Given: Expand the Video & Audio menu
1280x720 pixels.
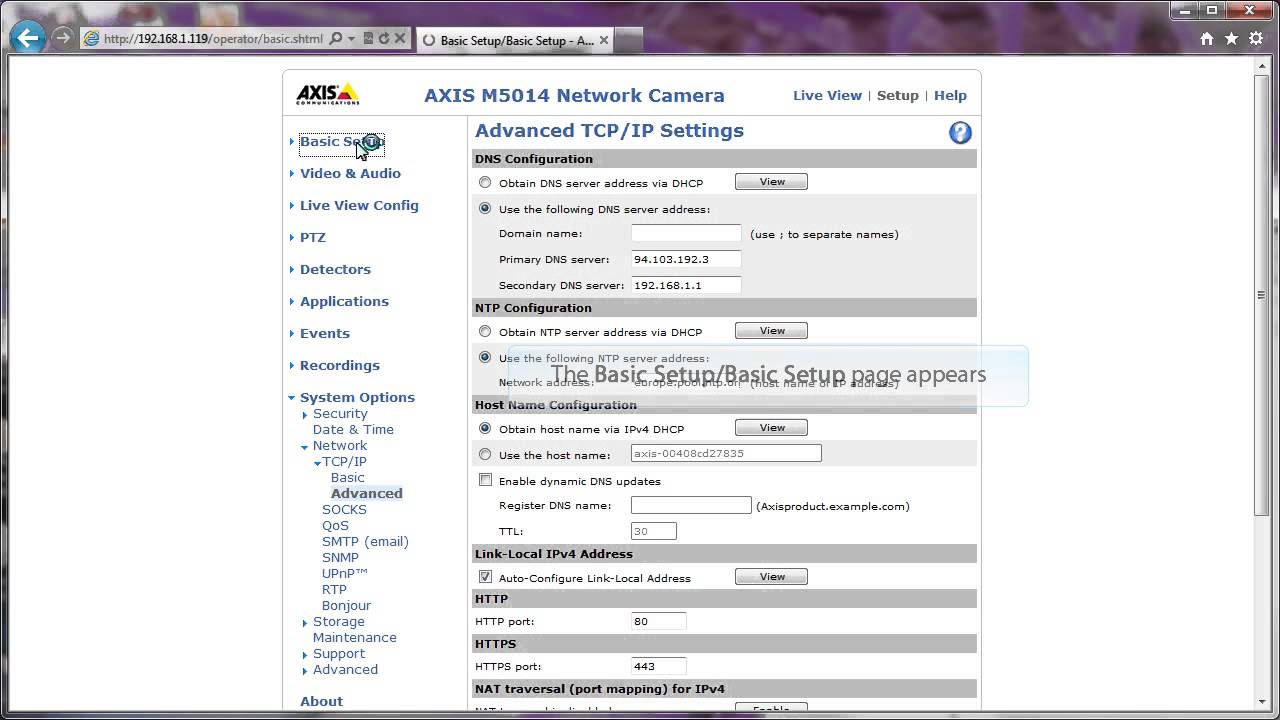Looking at the screenshot, I should (350, 173).
